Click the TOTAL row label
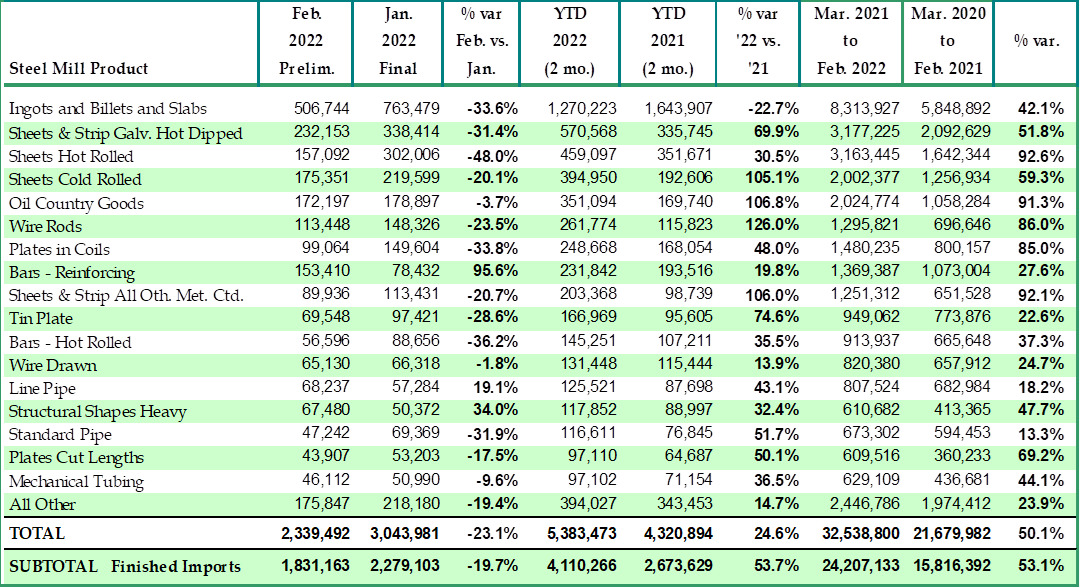1080x588 pixels. pyautogui.click(x=37, y=534)
